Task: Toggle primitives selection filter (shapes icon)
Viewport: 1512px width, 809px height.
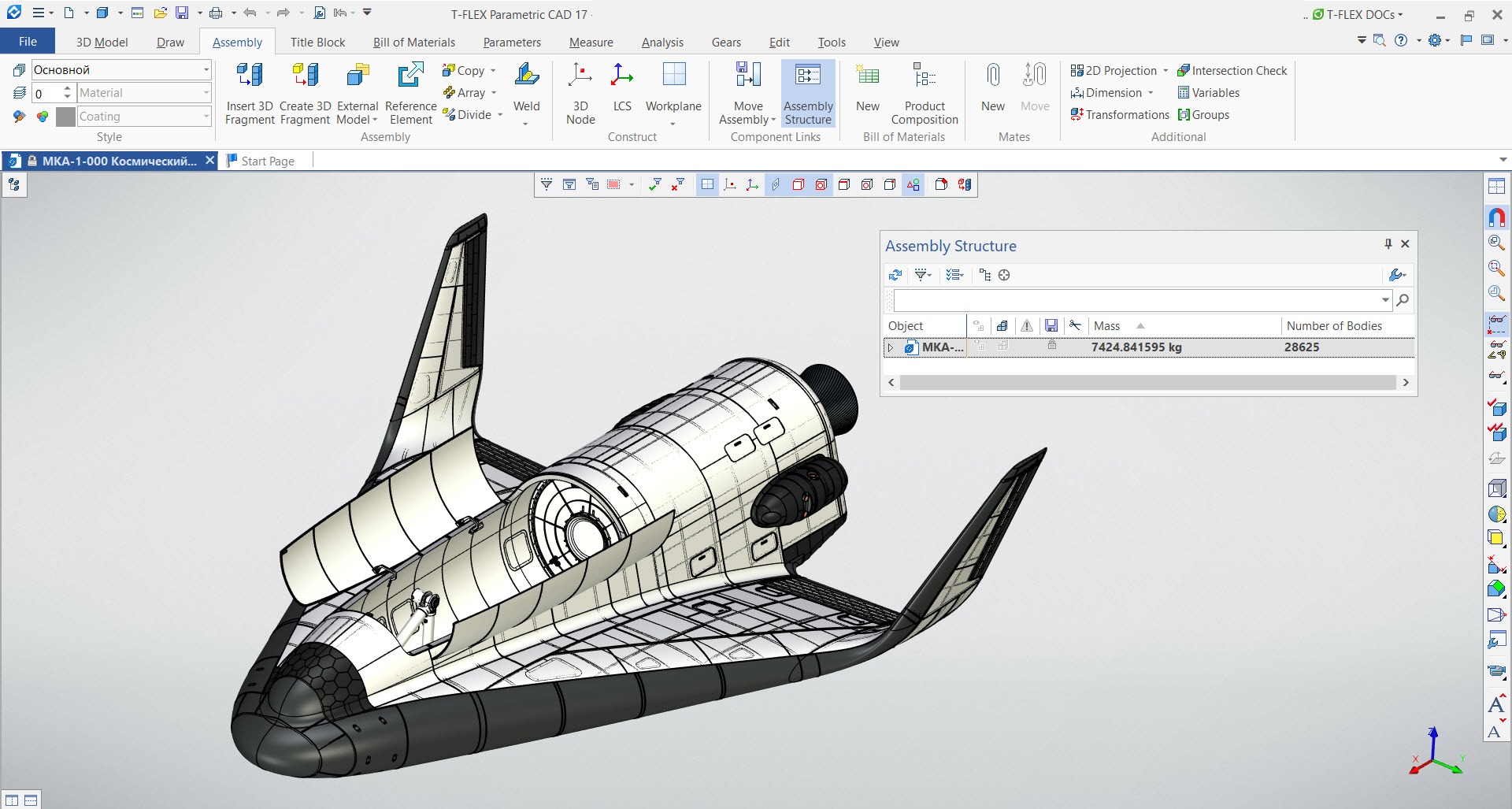Action: tap(913, 185)
